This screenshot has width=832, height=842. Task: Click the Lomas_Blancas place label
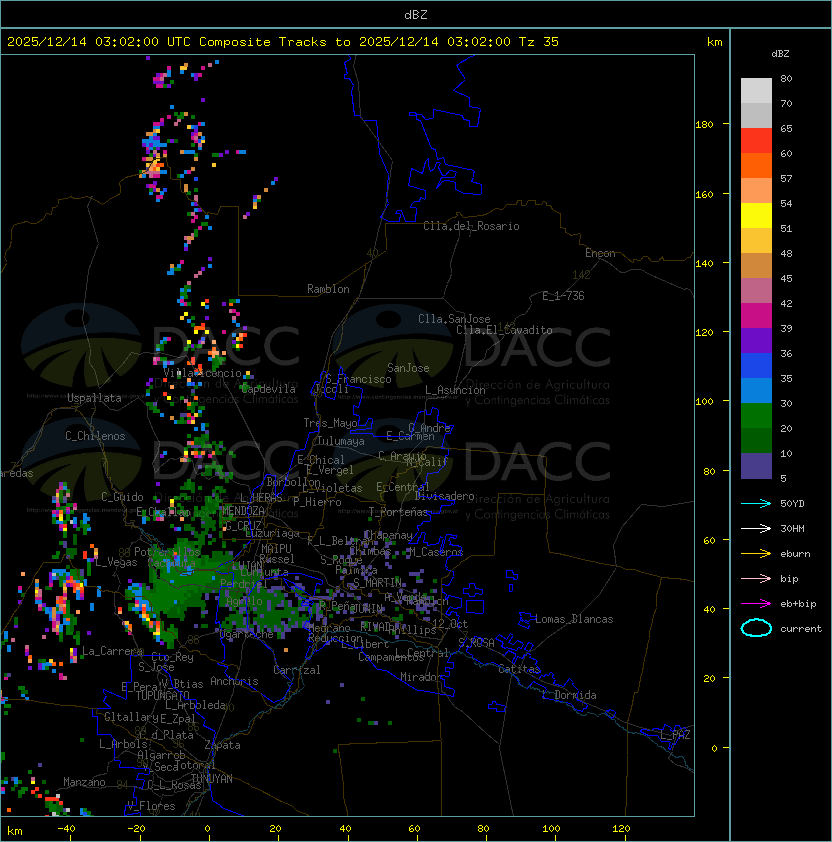pyautogui.click(x=574, y=619)
